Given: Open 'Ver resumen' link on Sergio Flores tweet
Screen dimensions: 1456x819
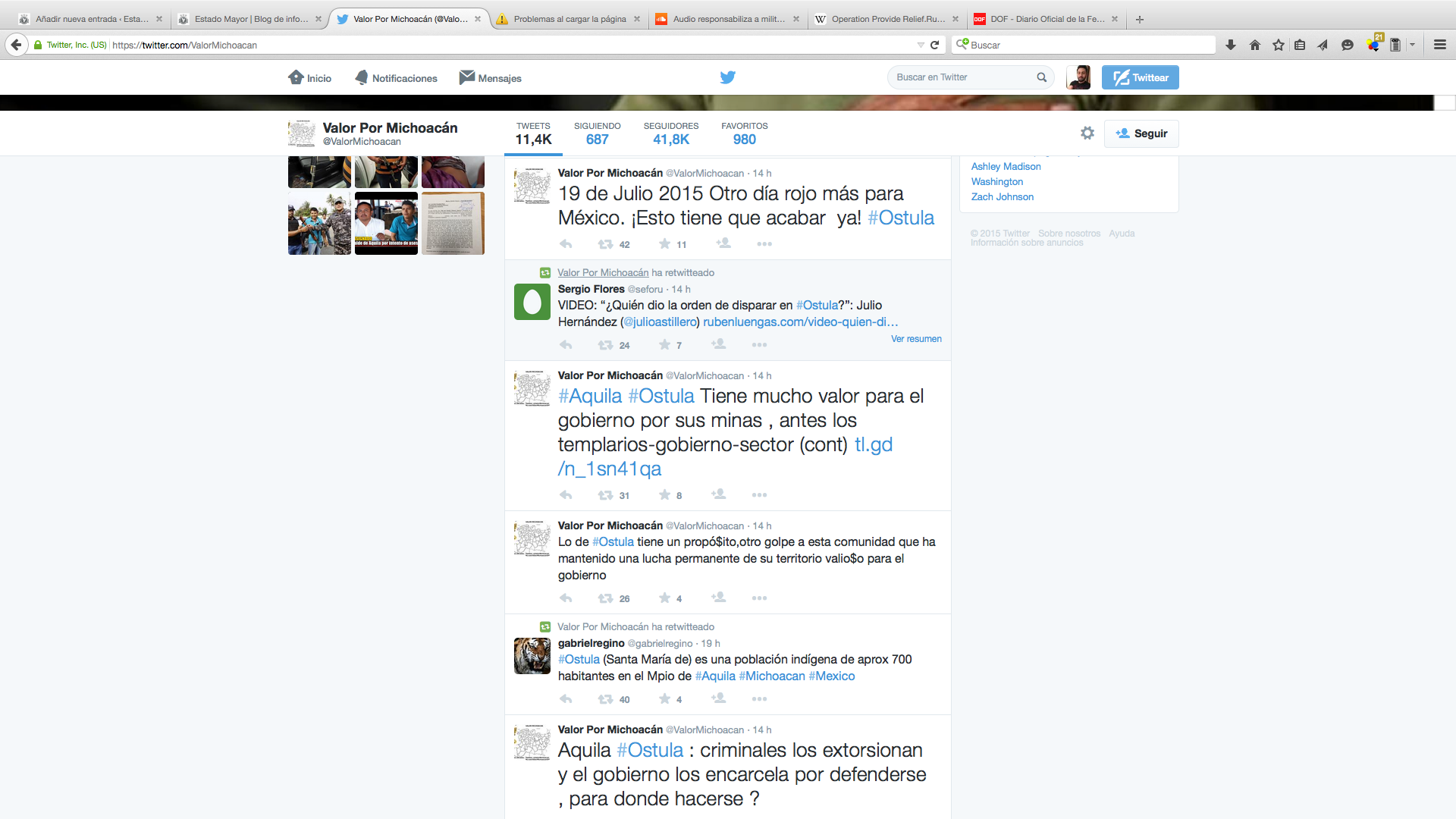Looking at the screenshot, I should coord(915,339).
